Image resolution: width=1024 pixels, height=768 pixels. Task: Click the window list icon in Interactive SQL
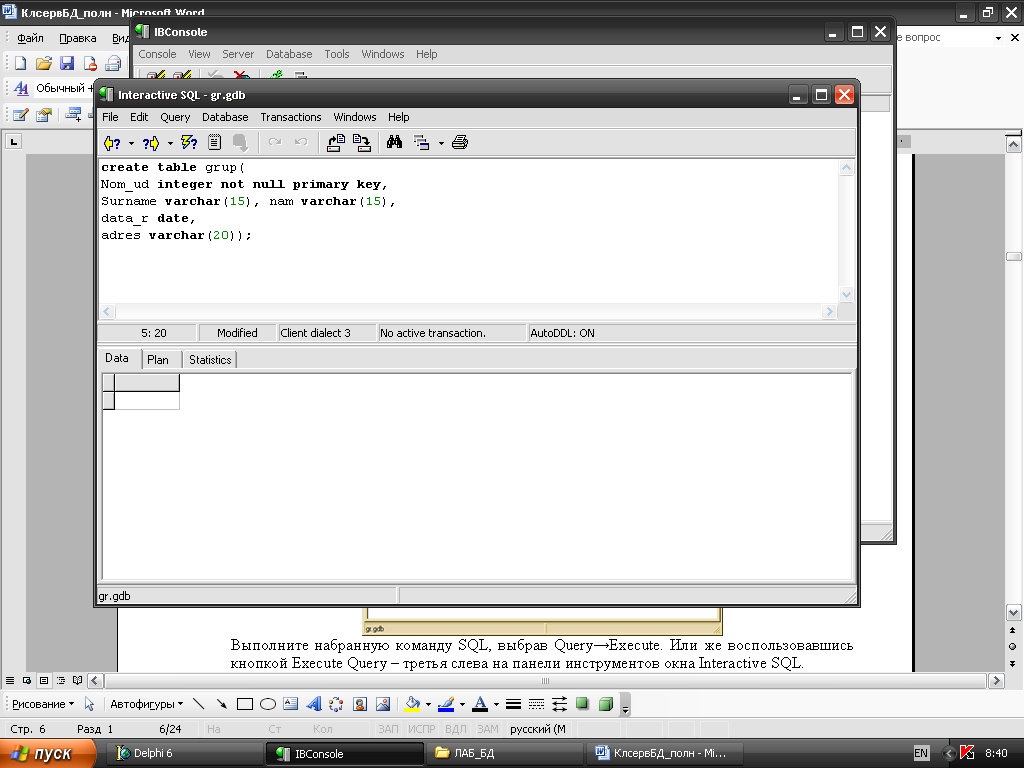tap(422, 142)
